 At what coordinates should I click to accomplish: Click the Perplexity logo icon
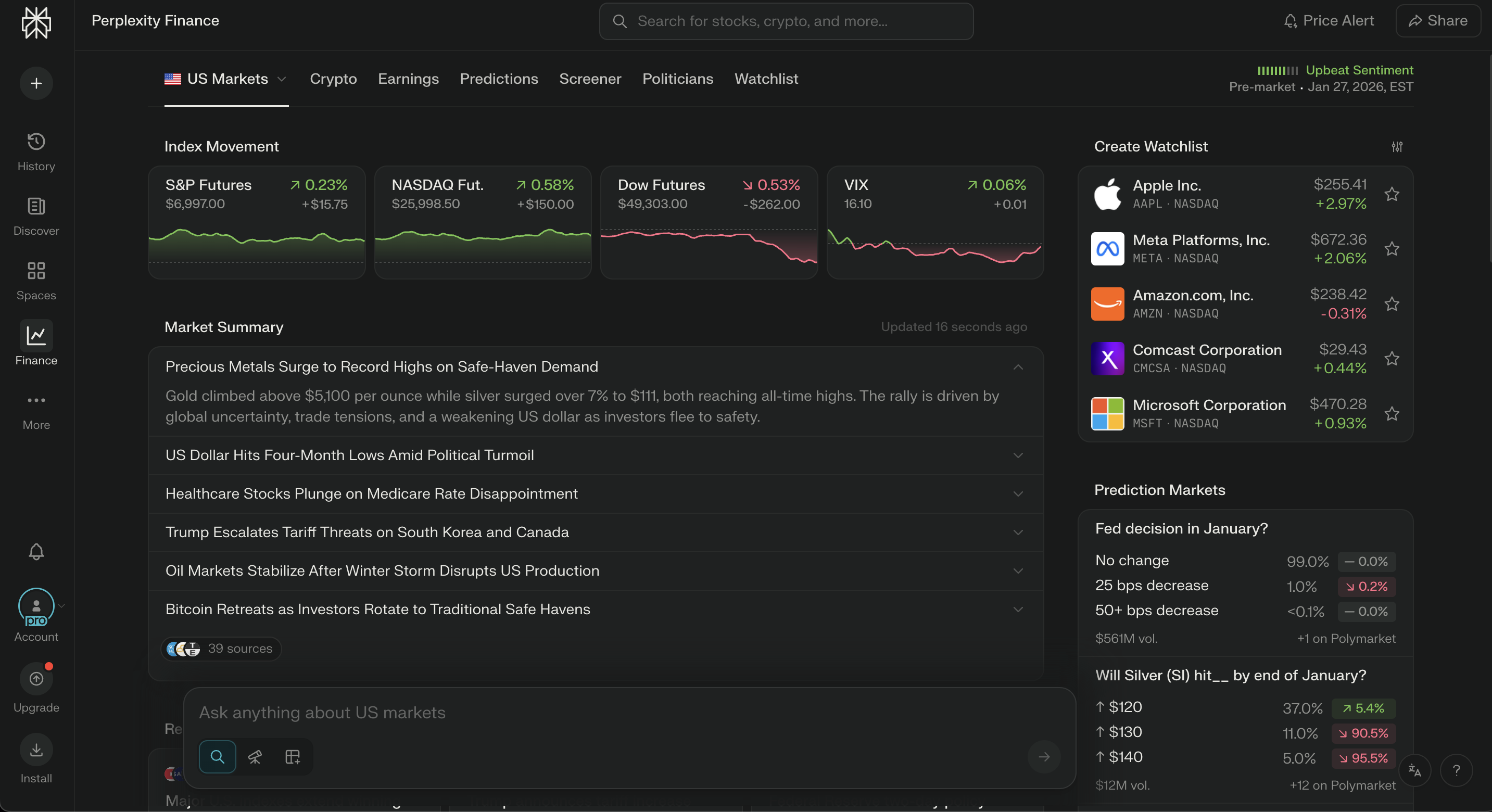[x=36, y=23]
